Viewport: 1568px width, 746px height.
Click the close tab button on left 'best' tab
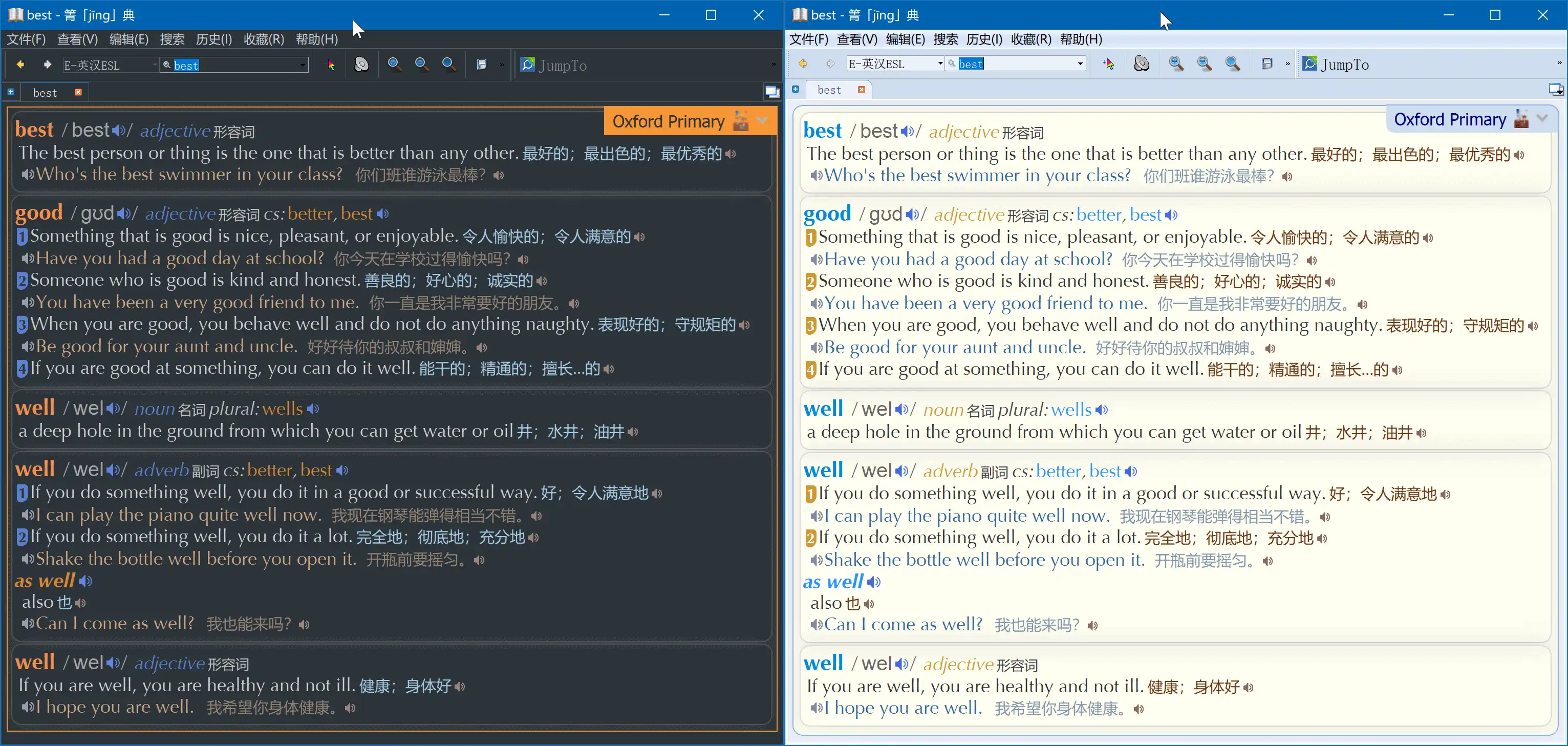(79, 91)
